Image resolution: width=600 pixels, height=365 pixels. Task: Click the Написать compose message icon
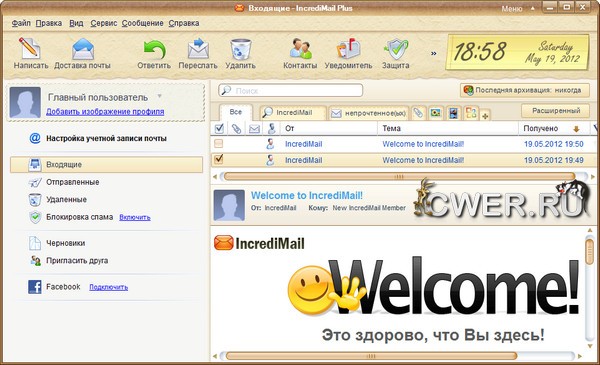coord(29,48)
